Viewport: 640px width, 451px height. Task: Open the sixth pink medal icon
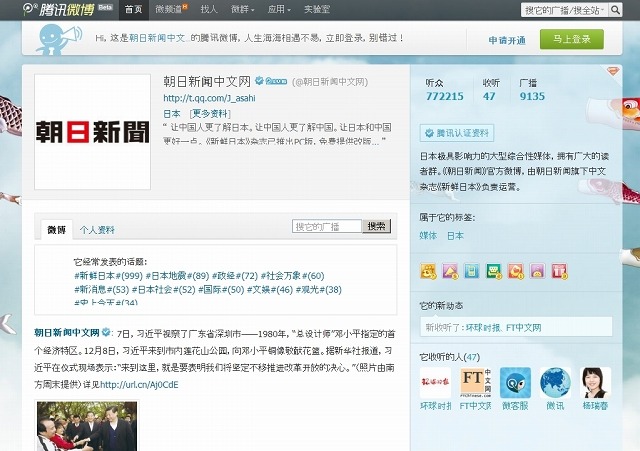[537, 271]
